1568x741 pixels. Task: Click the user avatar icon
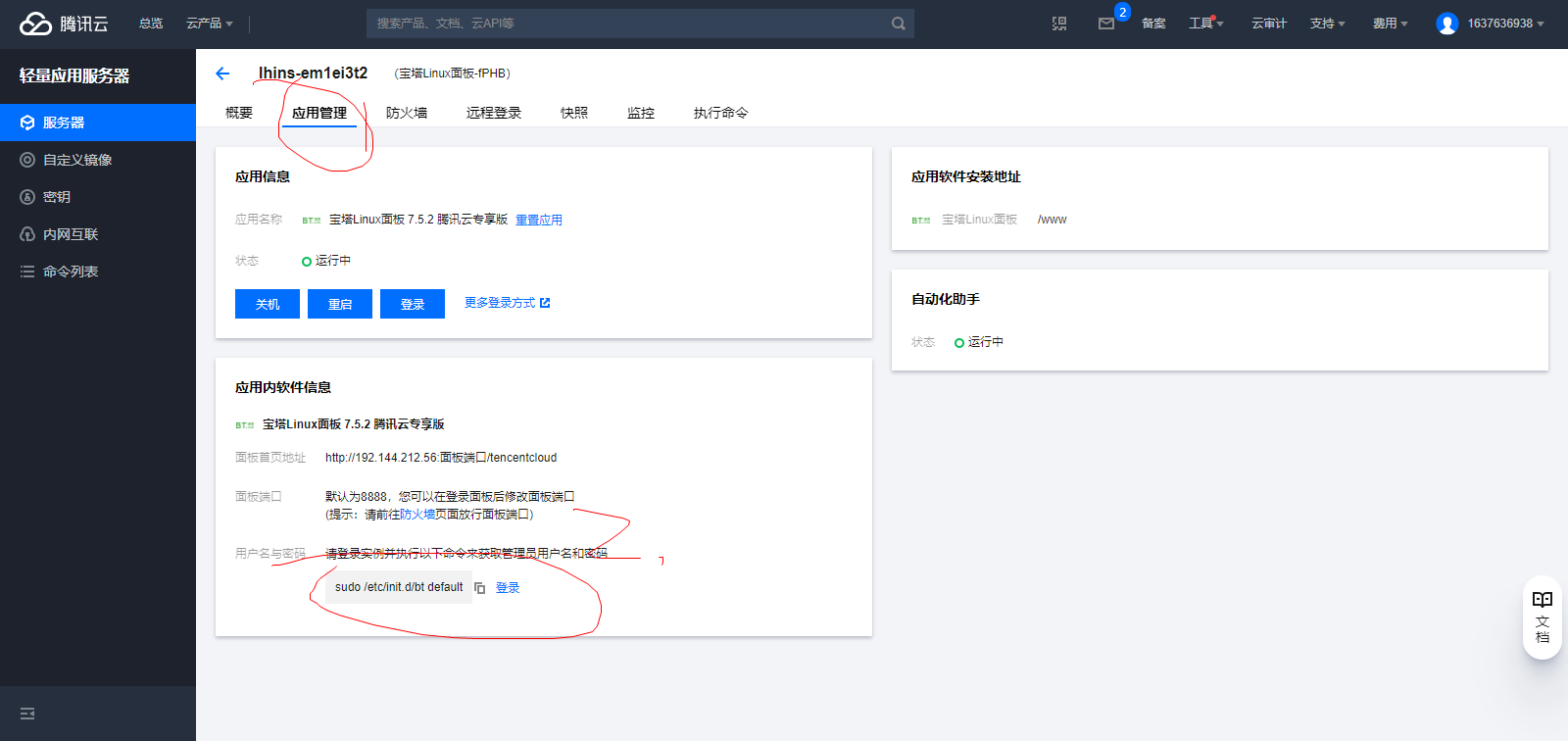[1446, 24]
